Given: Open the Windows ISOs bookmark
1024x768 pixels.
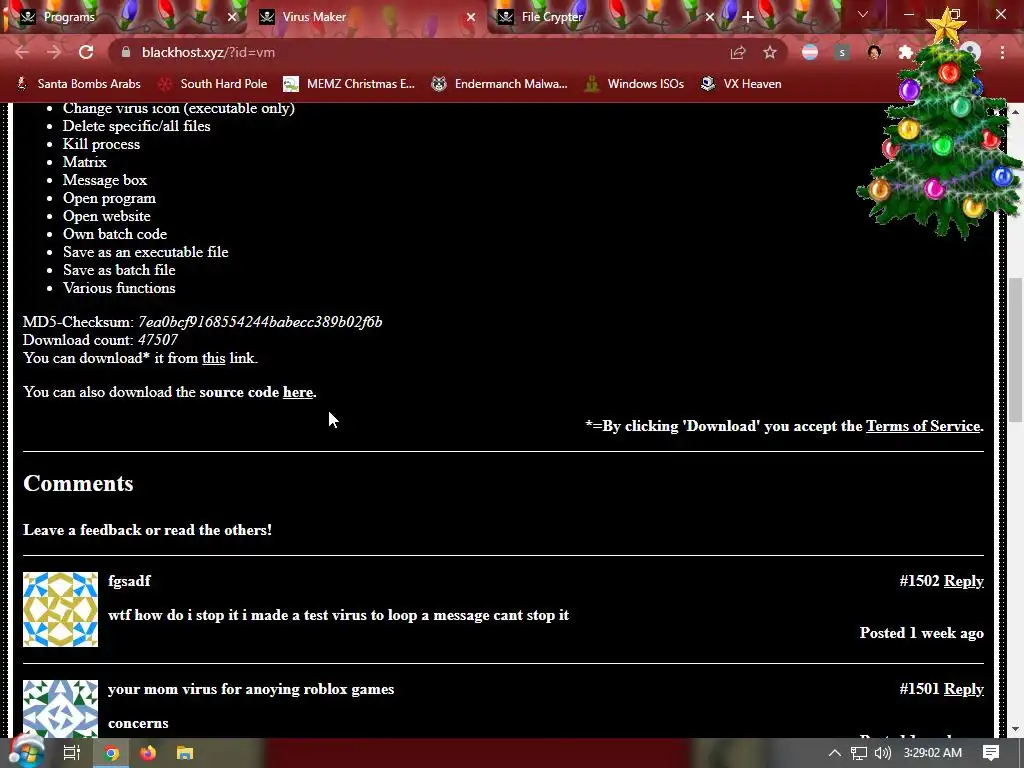Looking at the screenshot, I should pos(635,84).
